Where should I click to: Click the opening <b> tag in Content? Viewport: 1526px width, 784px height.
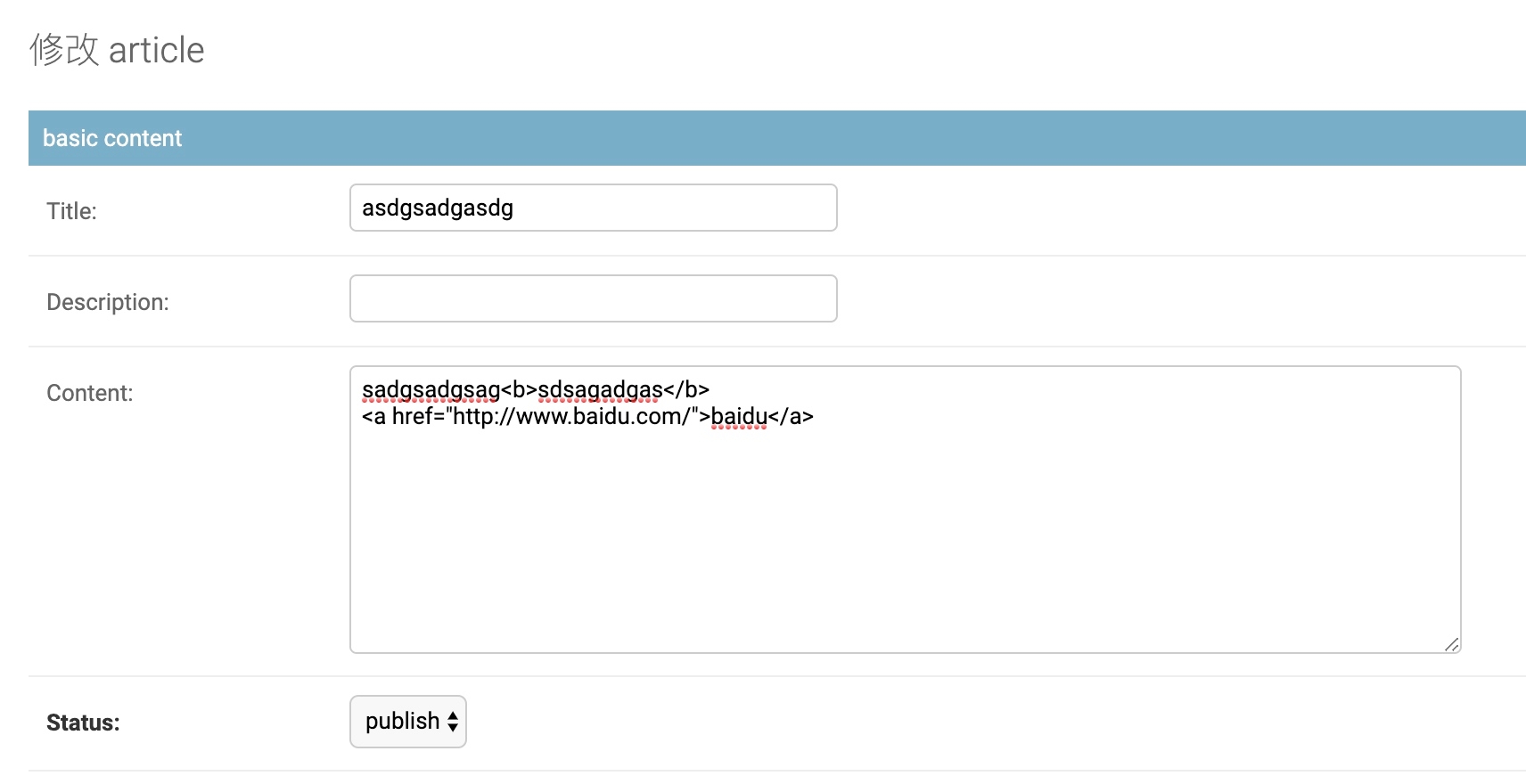pos(519,390)
